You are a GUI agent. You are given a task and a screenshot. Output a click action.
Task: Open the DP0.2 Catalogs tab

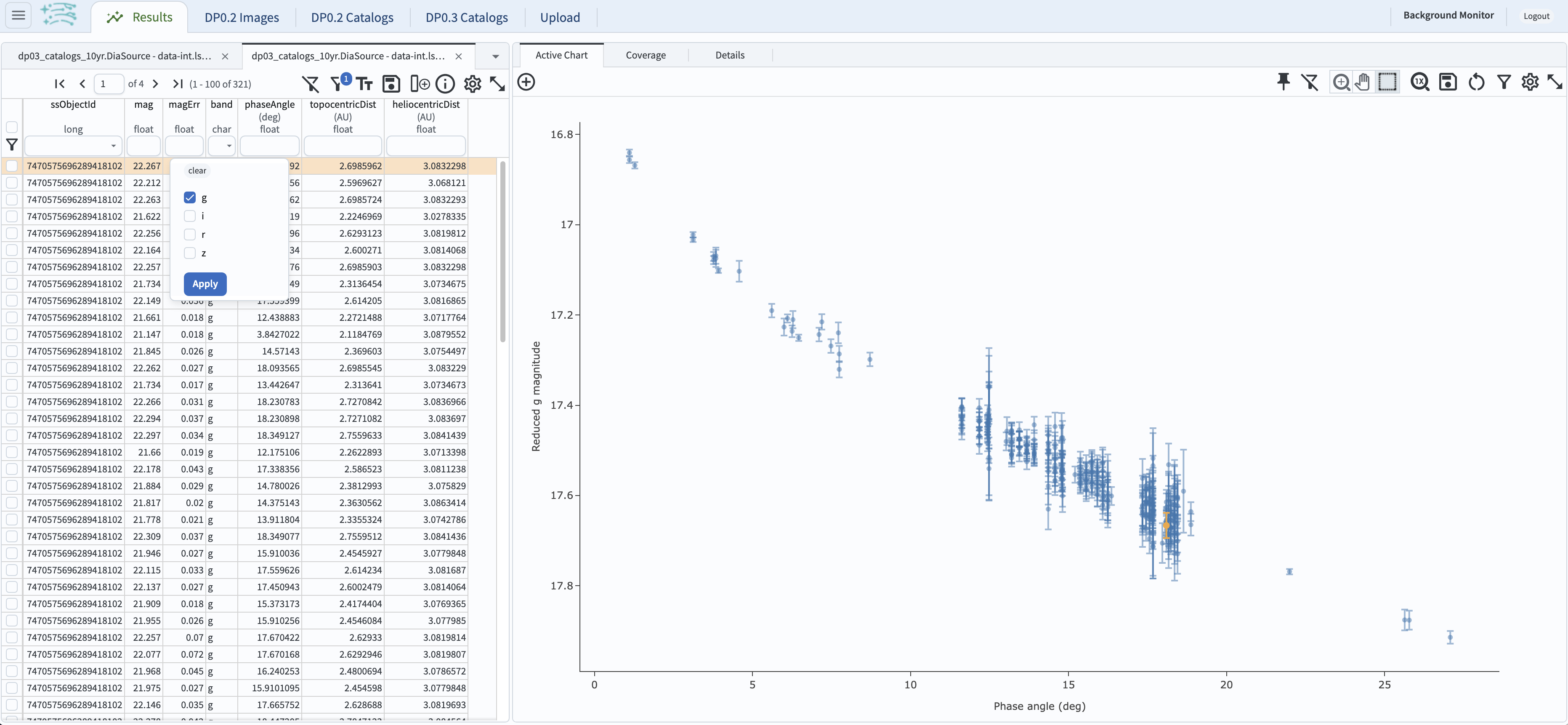point(352,17)
